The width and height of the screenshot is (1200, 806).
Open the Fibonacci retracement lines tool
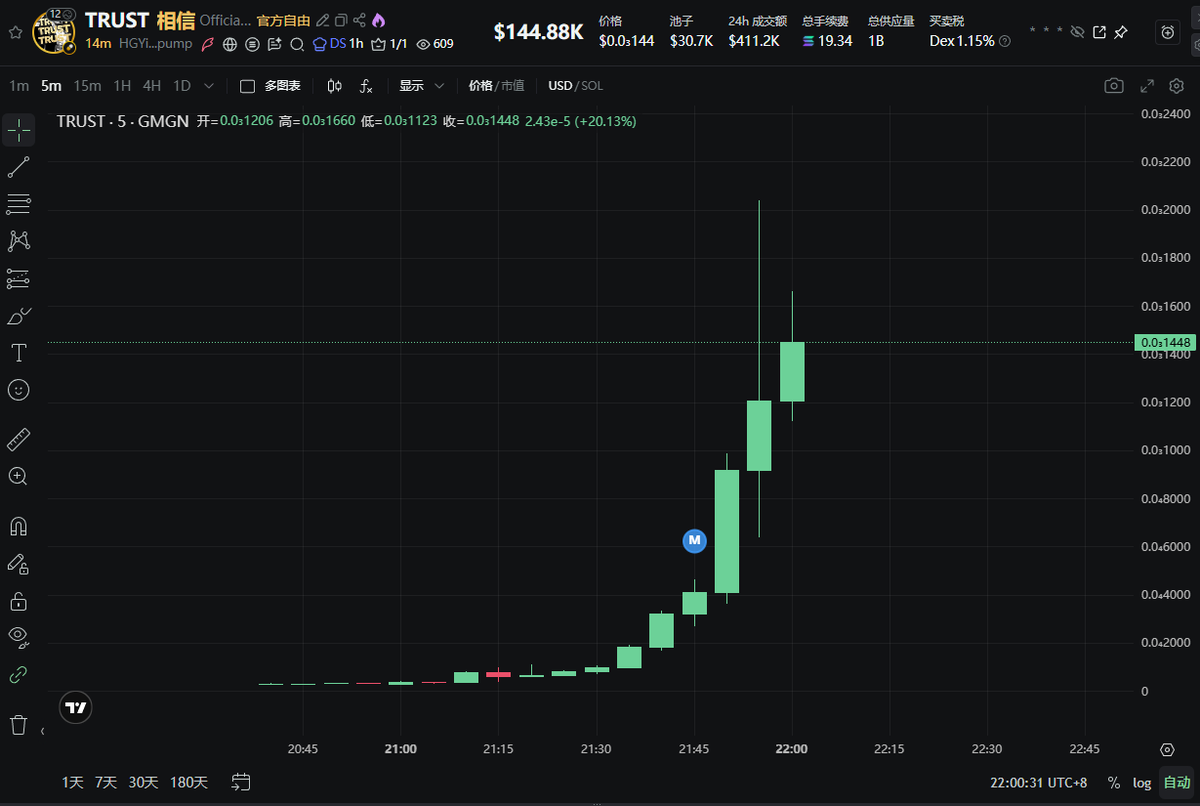[19, 204]
